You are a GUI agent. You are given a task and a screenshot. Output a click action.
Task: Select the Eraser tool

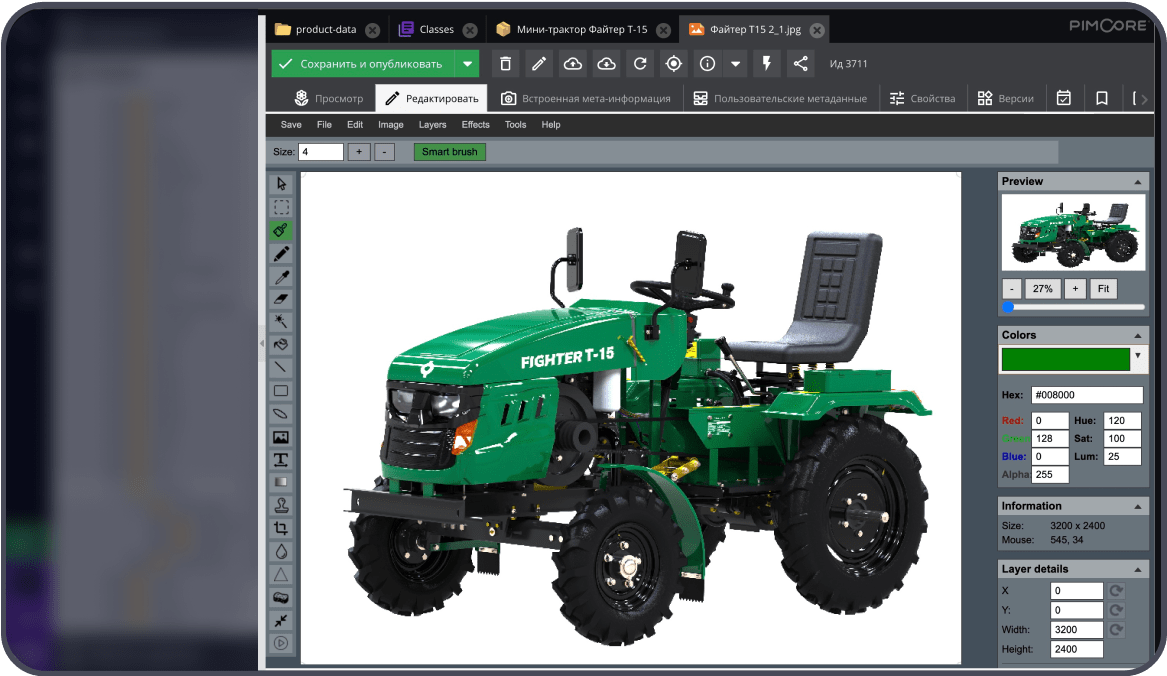click(x=281, y=299)
